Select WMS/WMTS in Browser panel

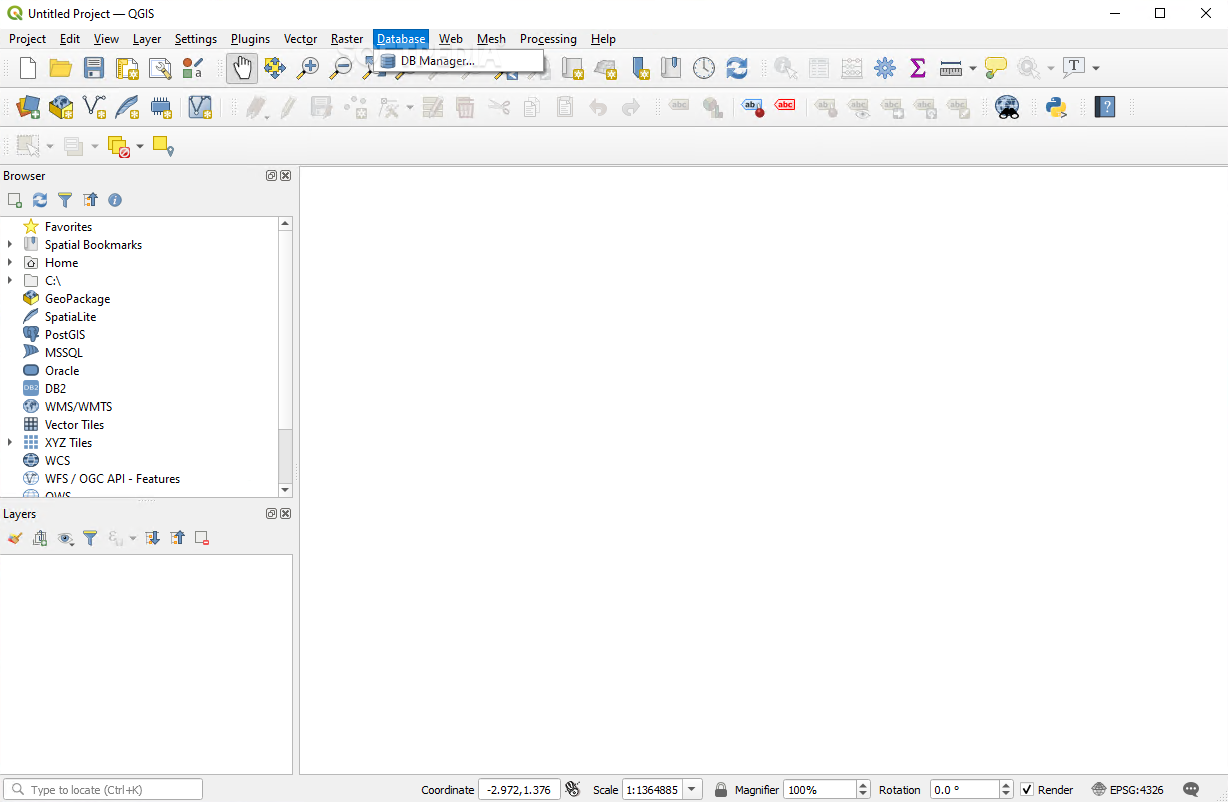pos(78,406)
